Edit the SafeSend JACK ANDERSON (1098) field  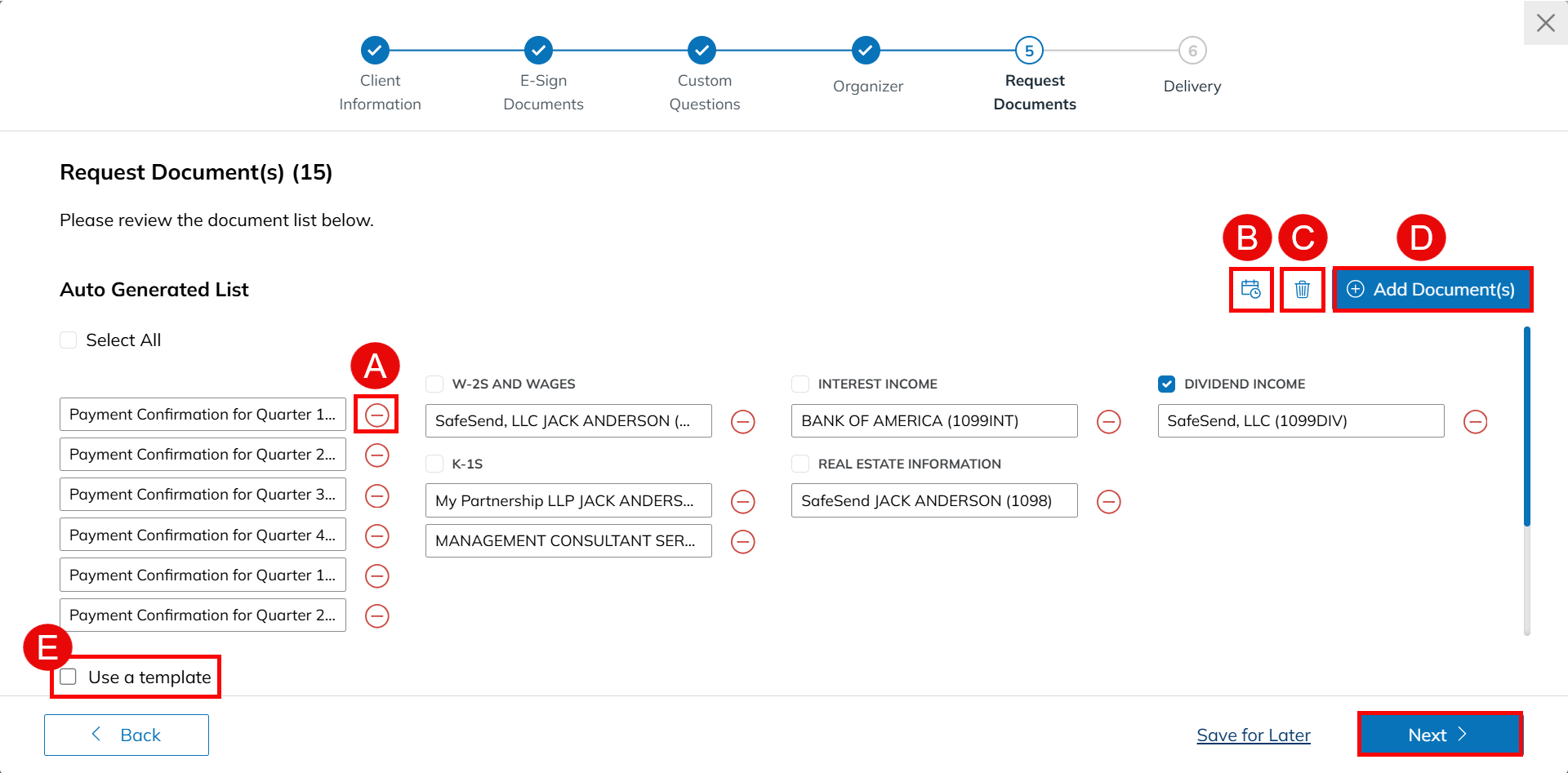934,501
